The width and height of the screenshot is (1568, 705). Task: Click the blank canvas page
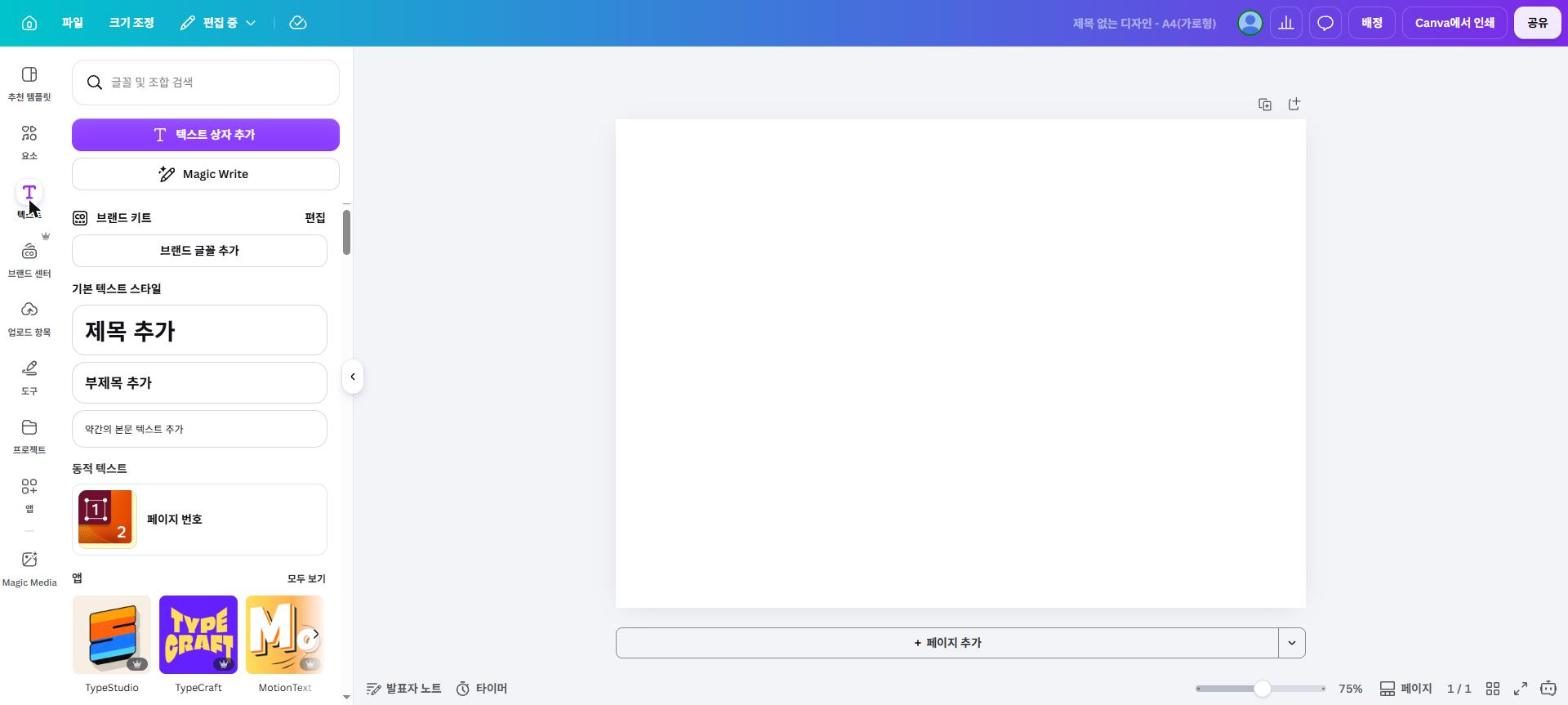tap(960, 363)
